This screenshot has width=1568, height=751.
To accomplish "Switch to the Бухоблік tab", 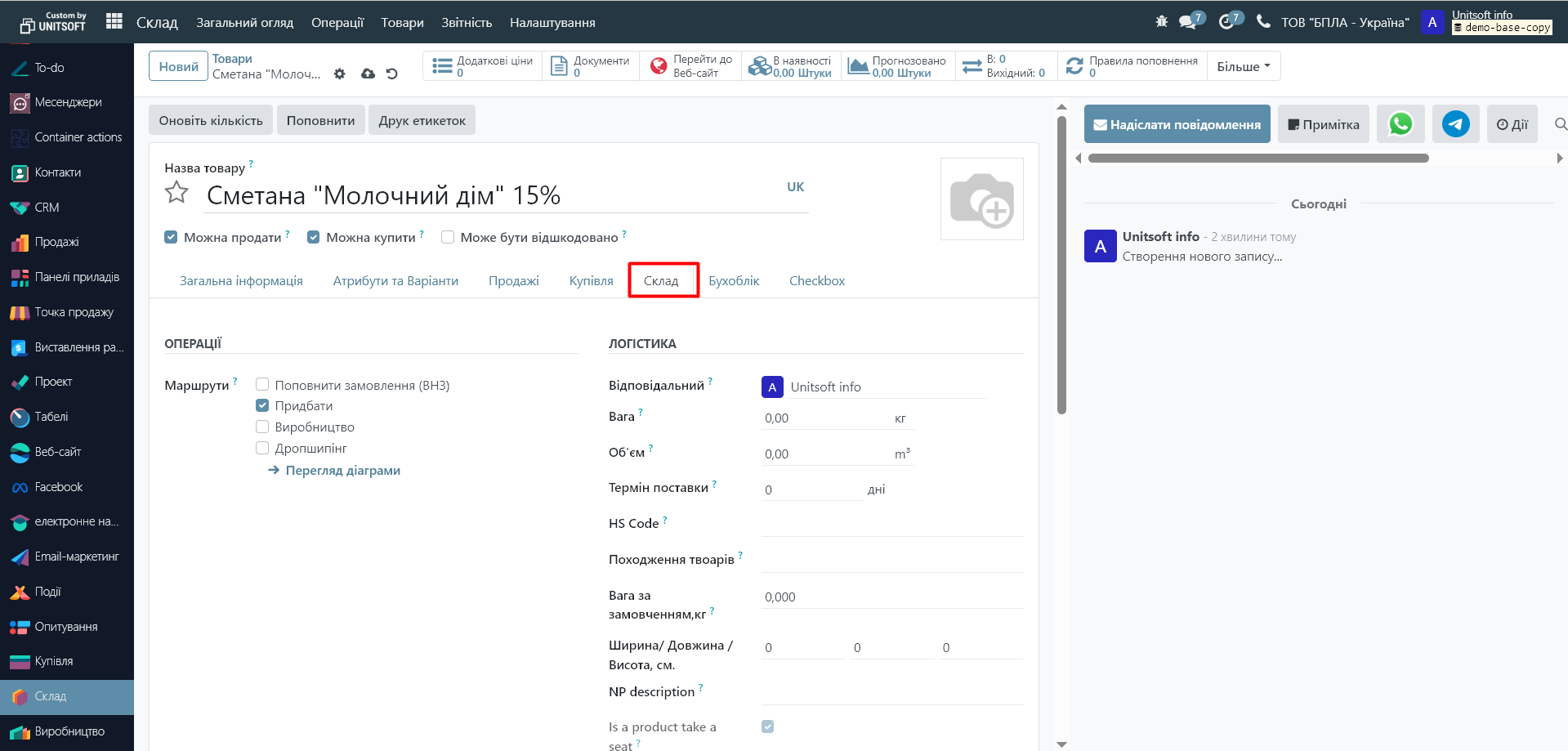I will (x=734, y=280).
